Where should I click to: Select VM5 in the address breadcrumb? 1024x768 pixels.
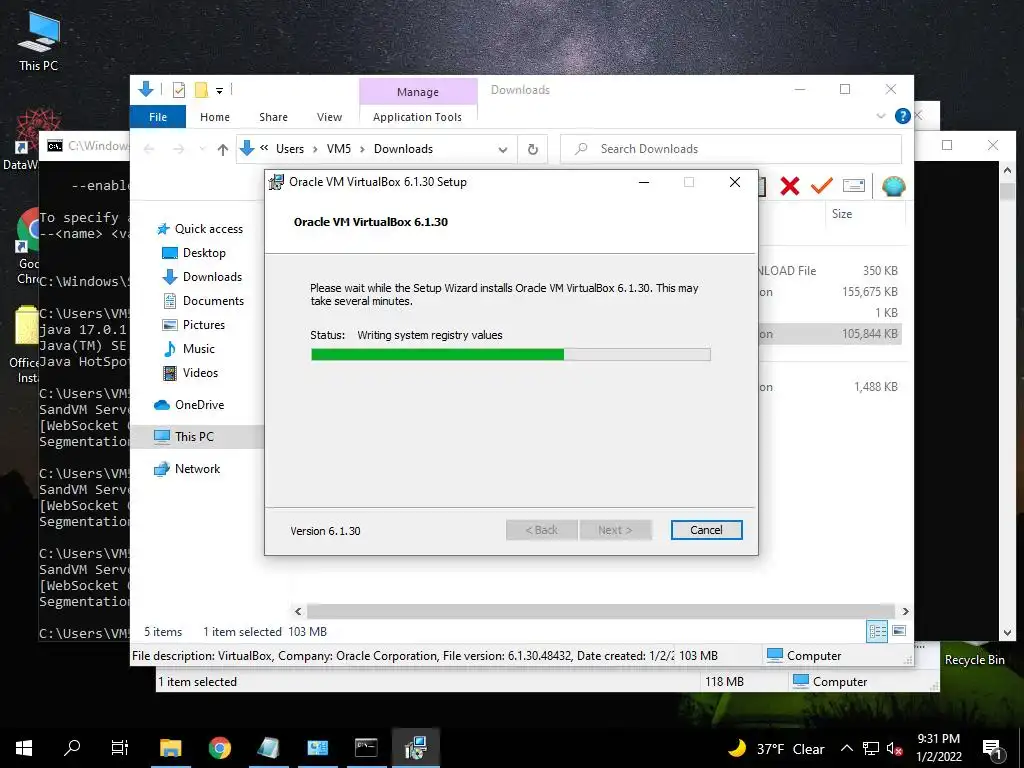pos(339,149)
